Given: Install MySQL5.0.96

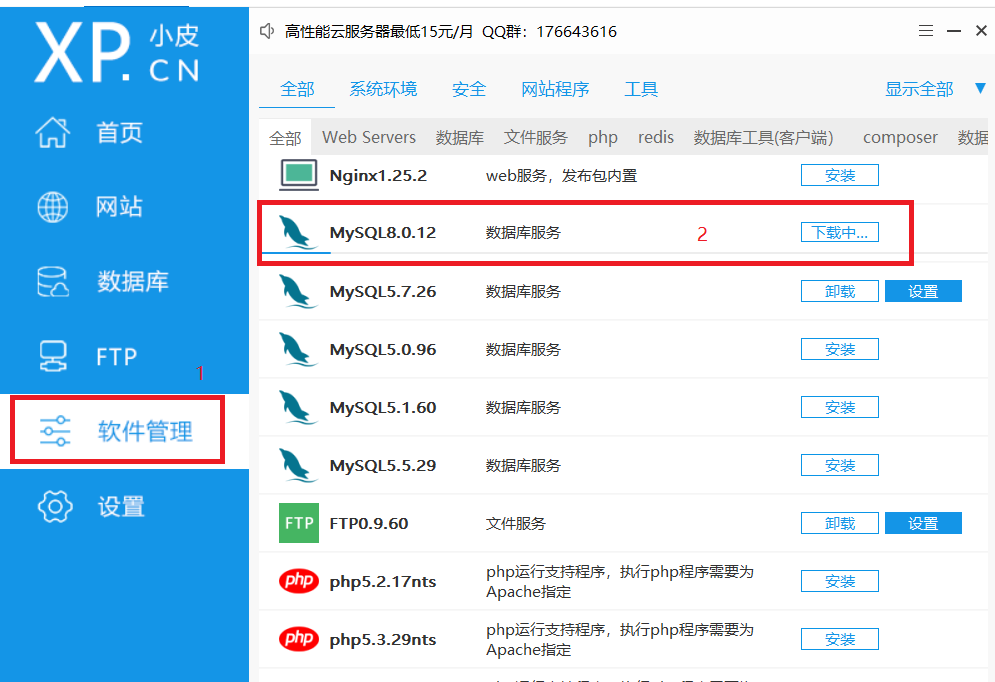Looking at the screenshot, I should point(840,349).
